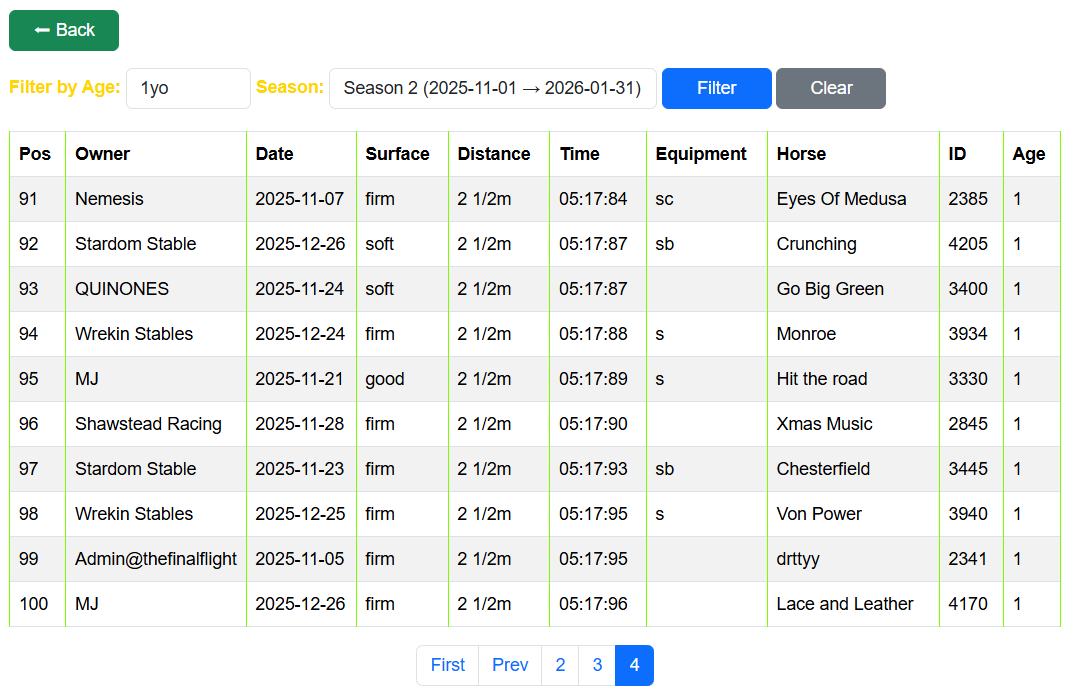Jump to page 3 in pagination
The width and height of the screenshot is (1071, 694).
597,665
